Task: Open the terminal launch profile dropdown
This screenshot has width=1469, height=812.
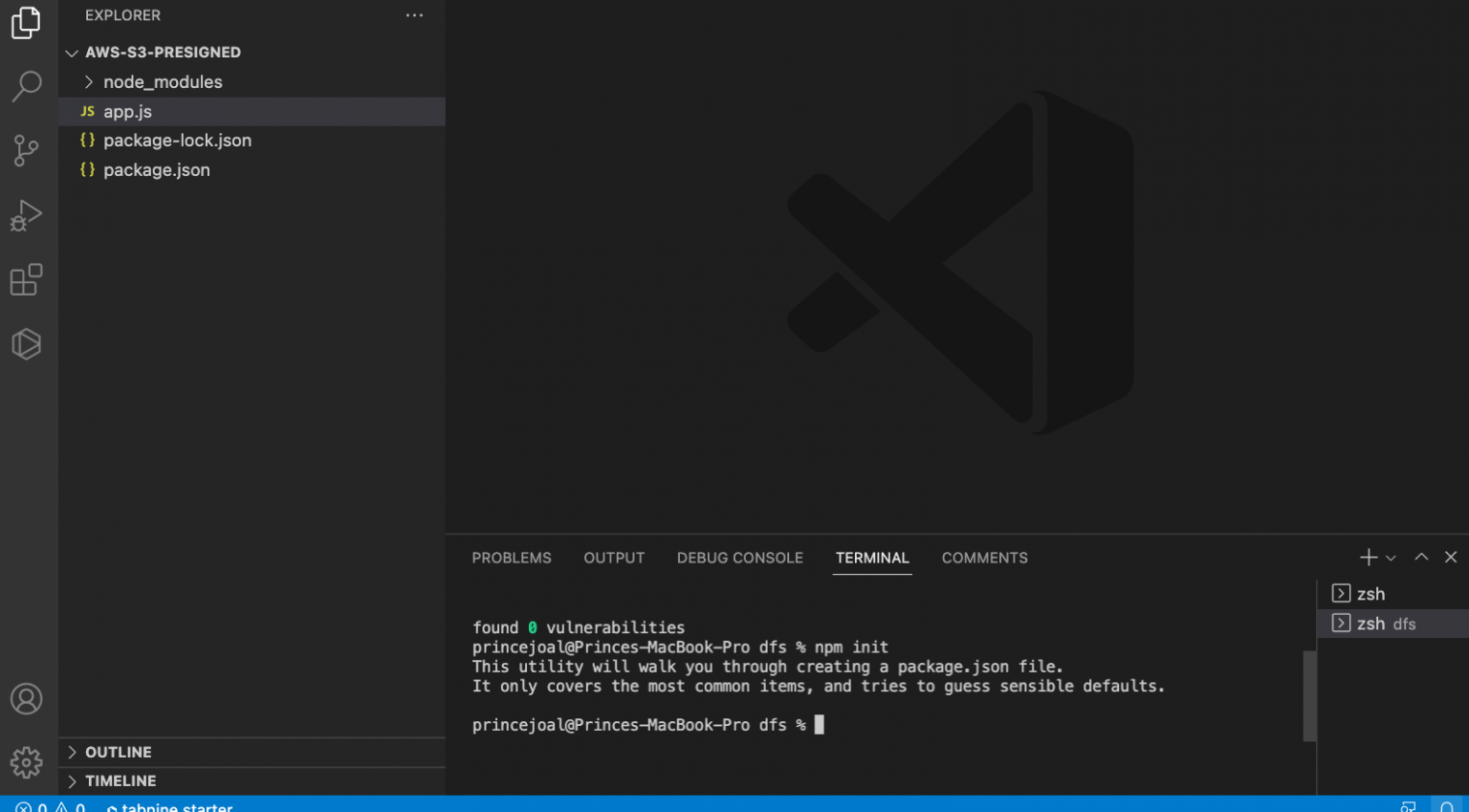Action: tap(1391, 559)
